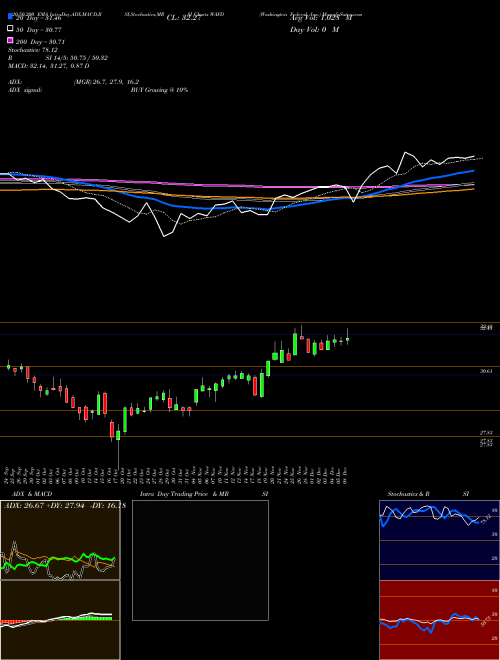Click the 'Stochastics: 78.12' reading

pyautogui.click(x=33, y=50)
